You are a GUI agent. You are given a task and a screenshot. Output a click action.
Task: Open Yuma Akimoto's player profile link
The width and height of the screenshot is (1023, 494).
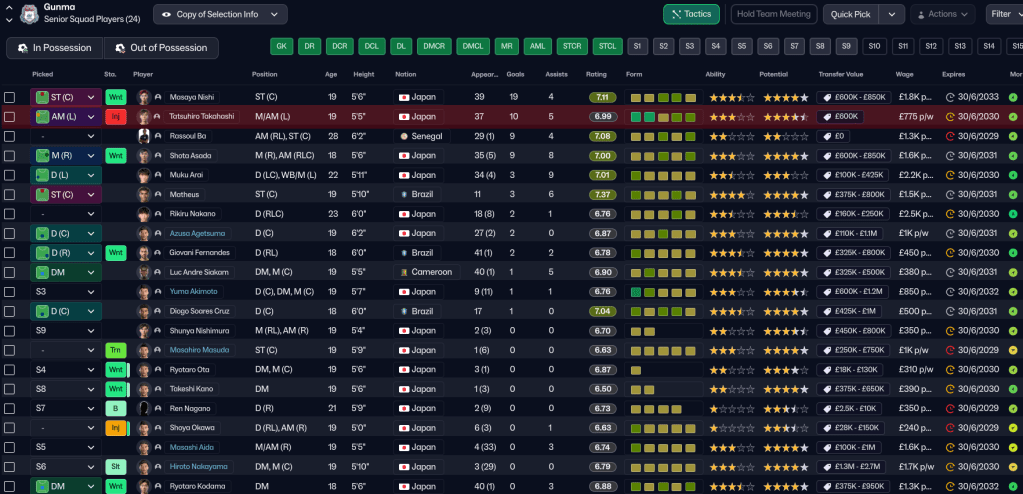(193, 291)
